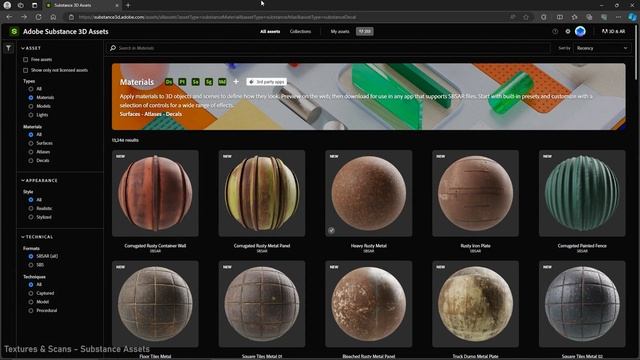Open the Surfaces link in the banner

point(130,114)
